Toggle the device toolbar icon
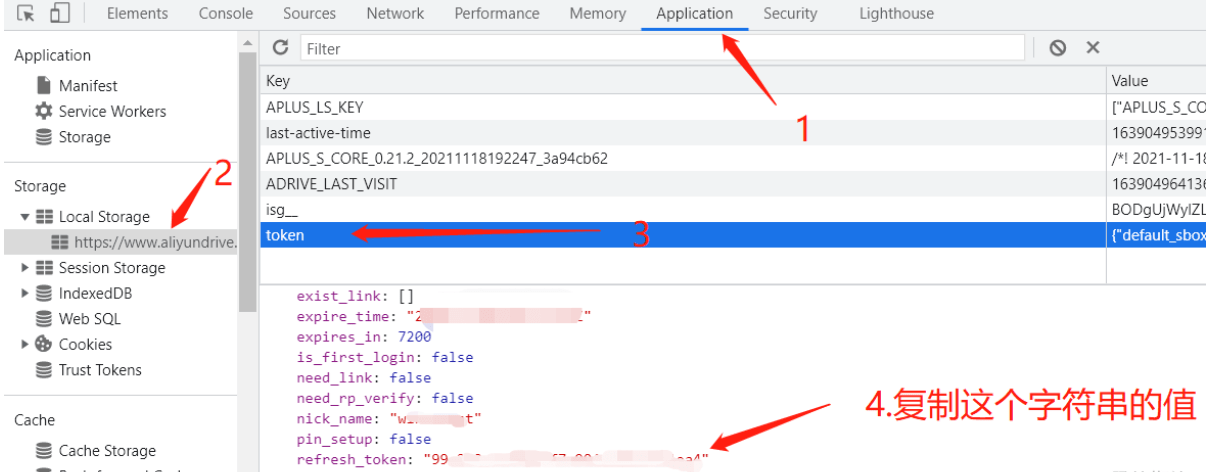This screenshot has width=1223, height=472. 59,14
